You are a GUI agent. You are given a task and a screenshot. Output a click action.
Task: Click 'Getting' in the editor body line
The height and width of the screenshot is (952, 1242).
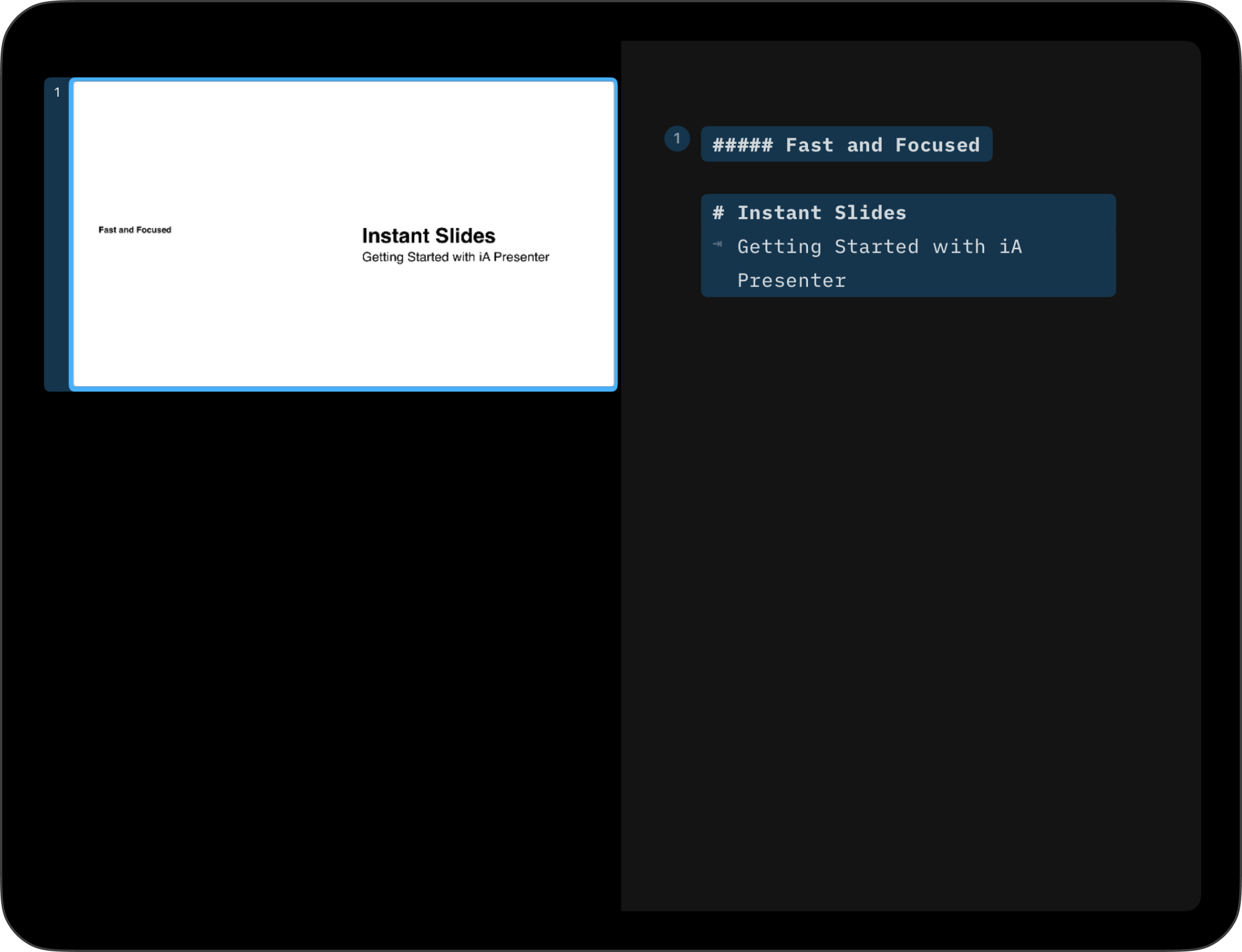pyautogui.click(x=779, y=247)
